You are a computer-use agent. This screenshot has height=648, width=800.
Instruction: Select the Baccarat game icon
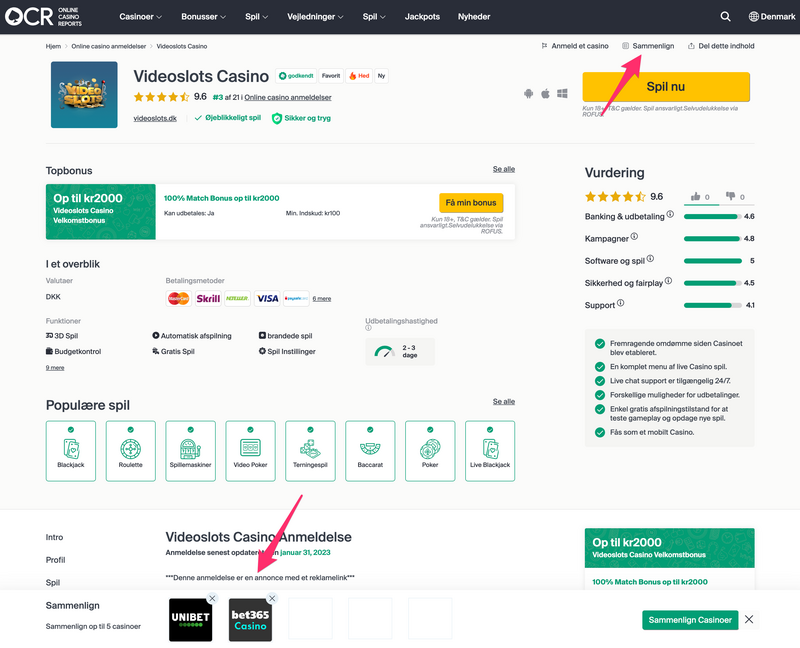point(370,450)
